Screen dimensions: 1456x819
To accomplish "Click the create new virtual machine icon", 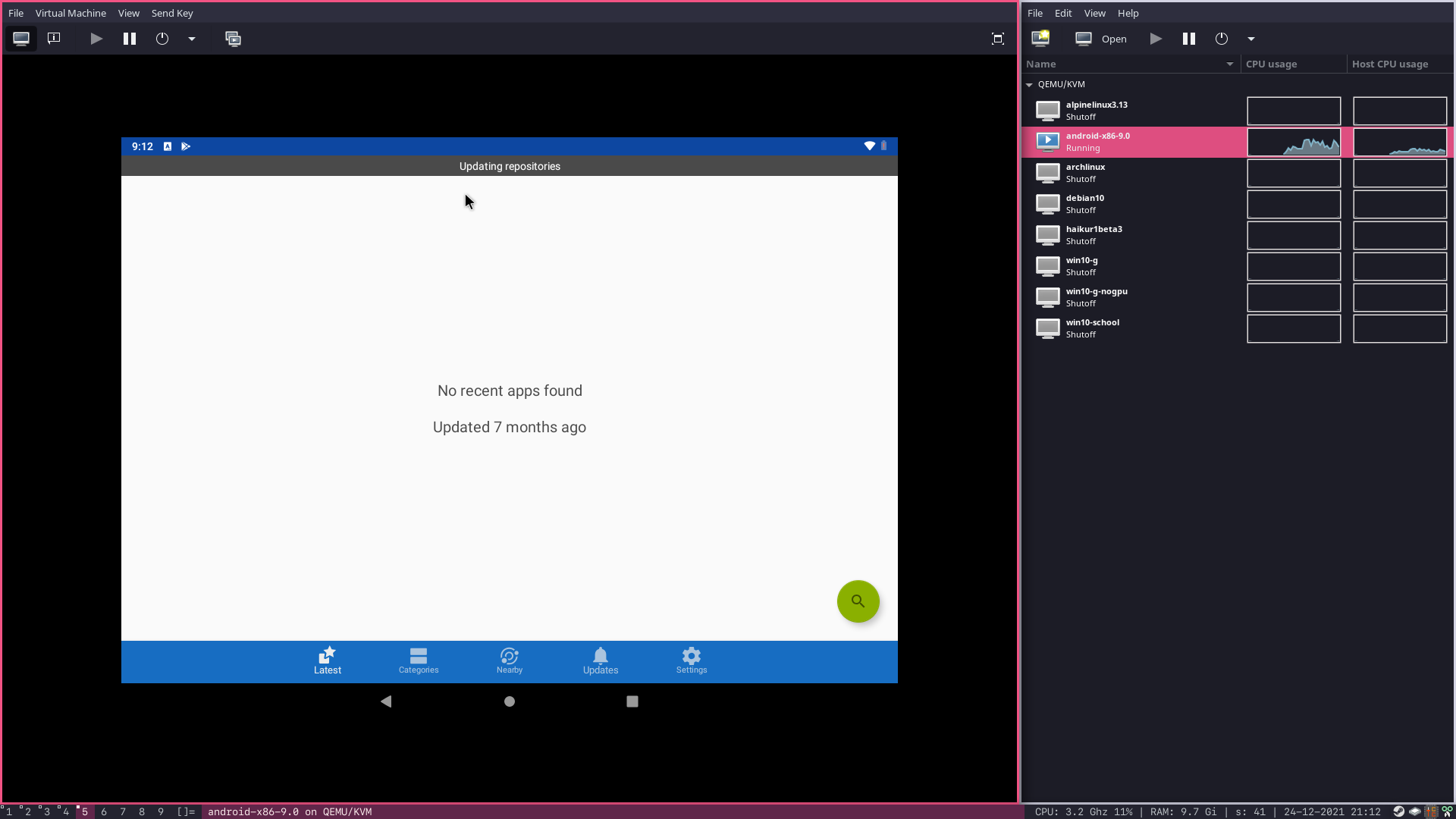I will click(1040, 39).
